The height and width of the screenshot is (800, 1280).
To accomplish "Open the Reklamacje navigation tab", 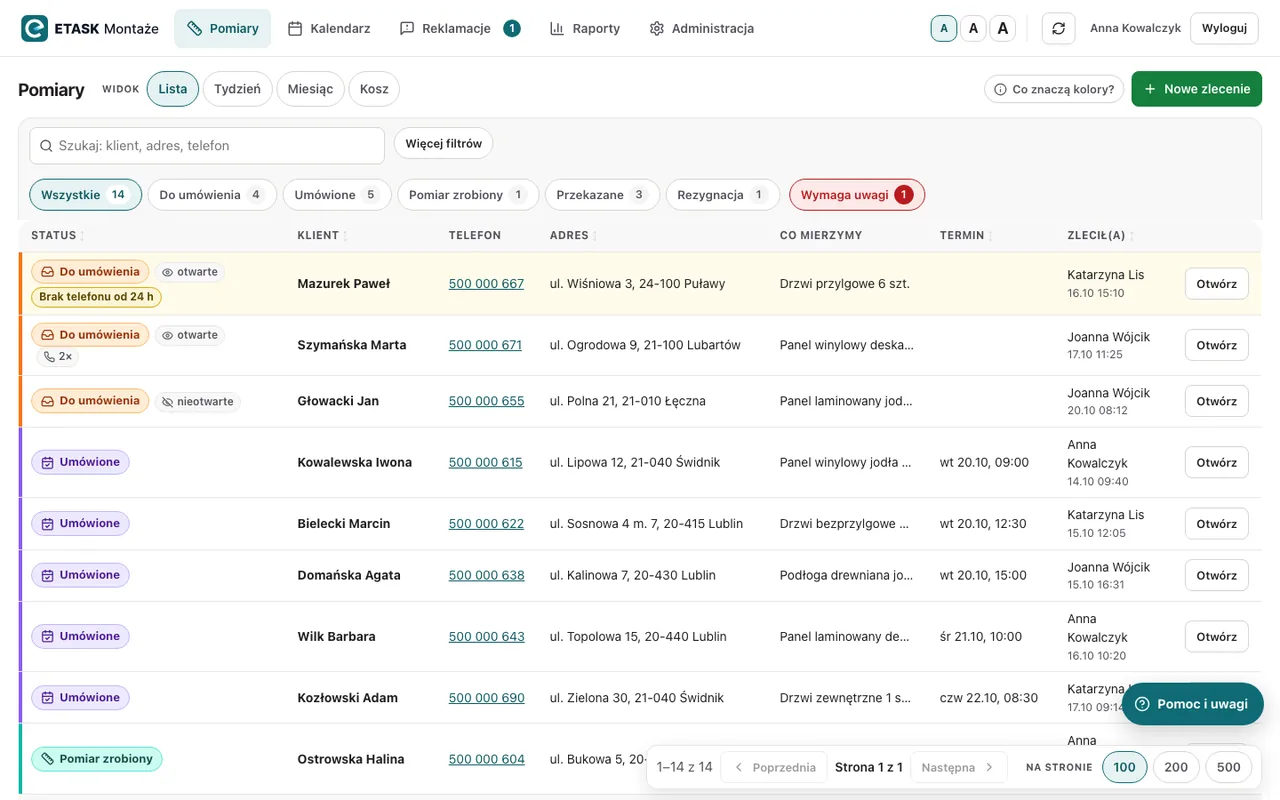I will (459, 28).
